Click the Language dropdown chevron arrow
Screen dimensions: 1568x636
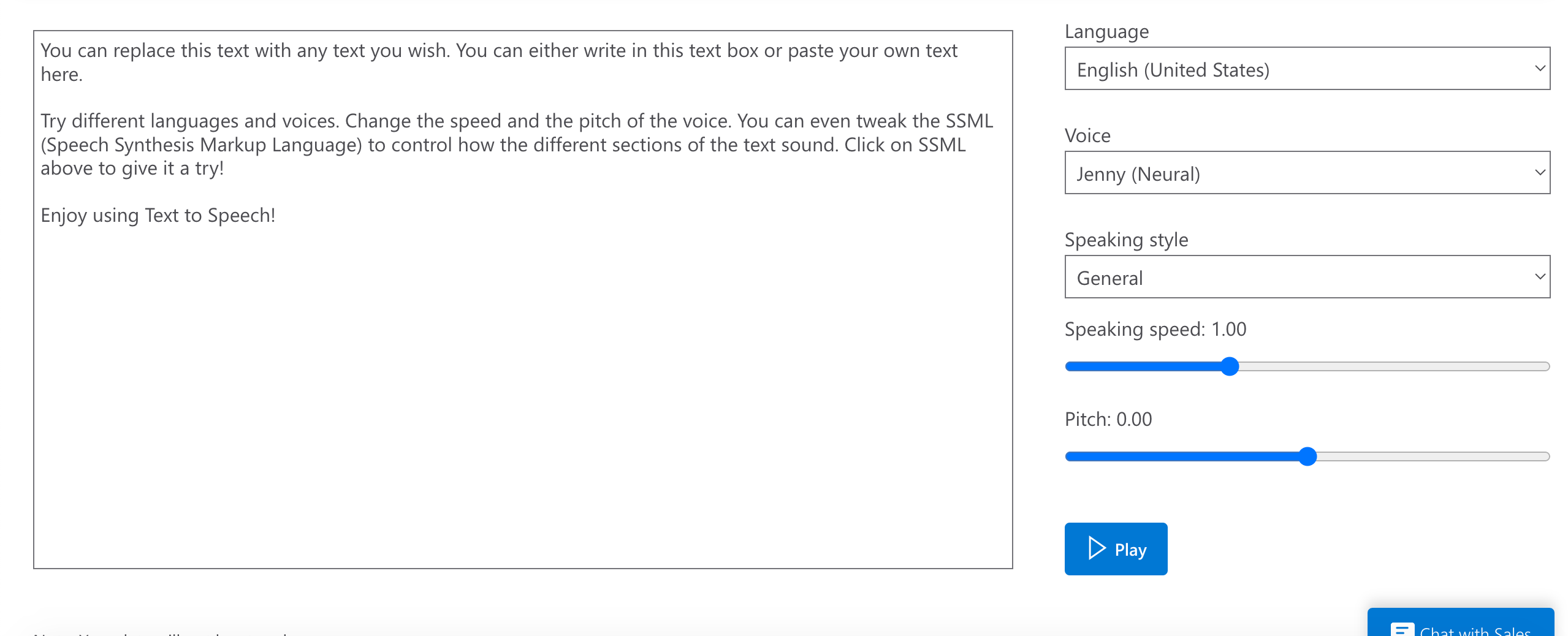pyautogui.click(x=1539, y=68)
